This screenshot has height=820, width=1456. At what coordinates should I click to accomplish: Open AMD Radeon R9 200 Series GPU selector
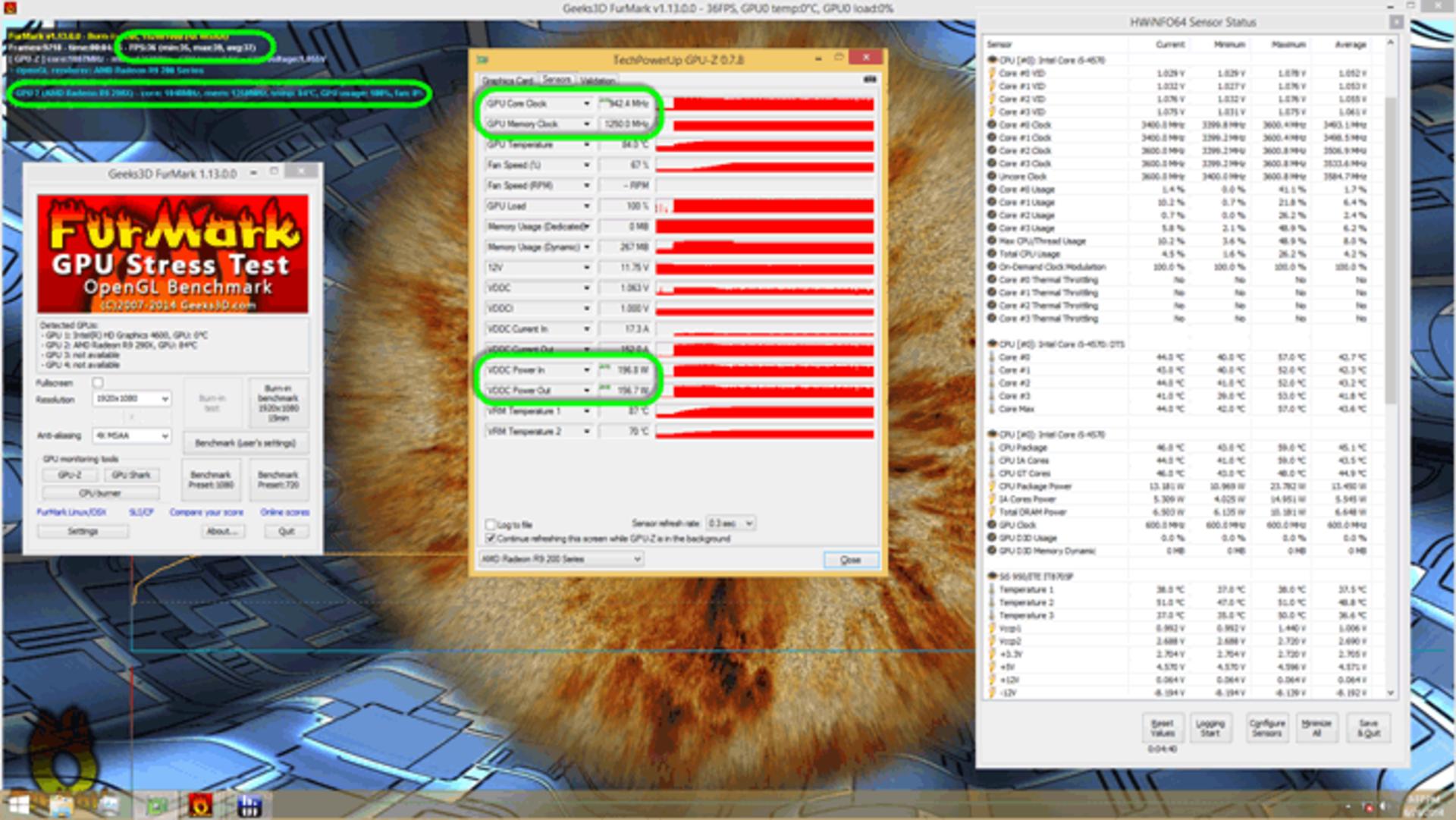561,559
